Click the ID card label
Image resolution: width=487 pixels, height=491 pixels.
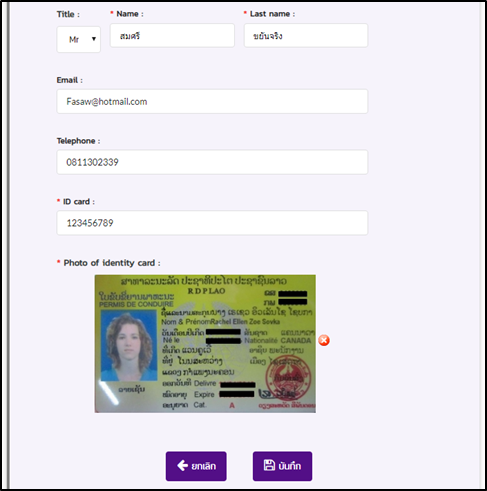pyautogui.click(x=79, y=202)
